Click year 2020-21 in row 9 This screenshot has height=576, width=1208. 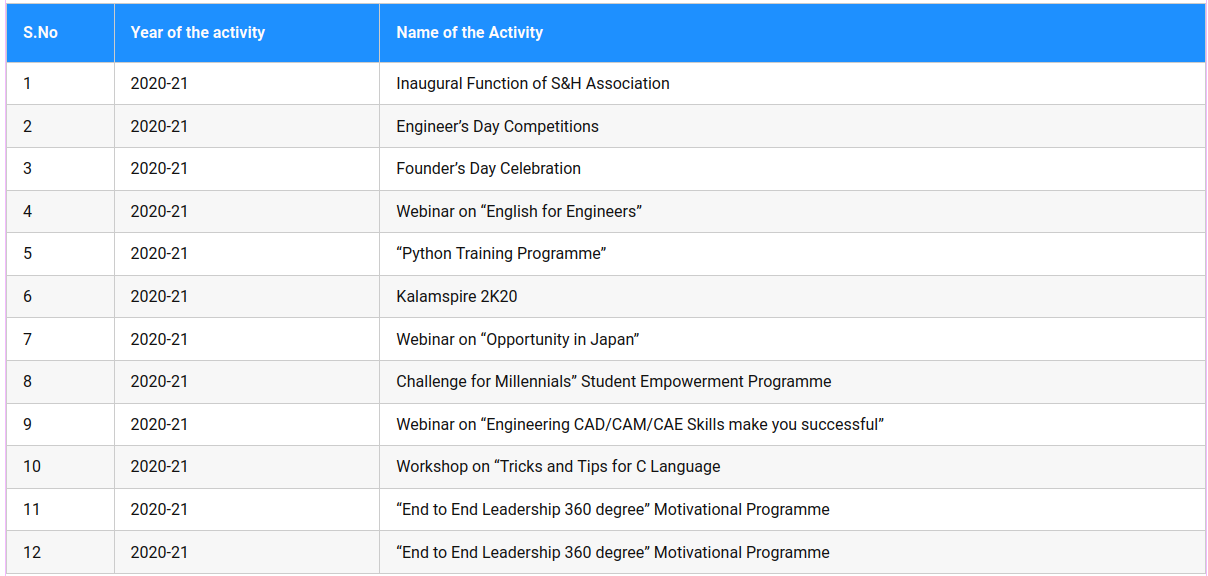[x=159, y=425]
